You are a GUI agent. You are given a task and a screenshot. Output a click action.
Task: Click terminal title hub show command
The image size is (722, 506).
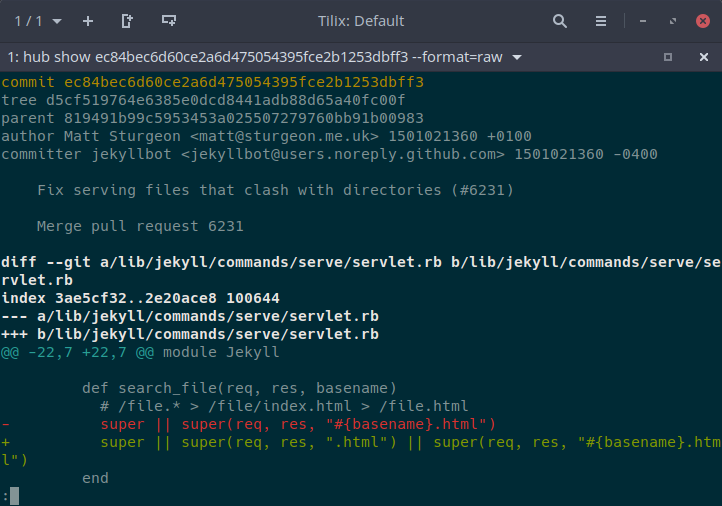point(255,57)
